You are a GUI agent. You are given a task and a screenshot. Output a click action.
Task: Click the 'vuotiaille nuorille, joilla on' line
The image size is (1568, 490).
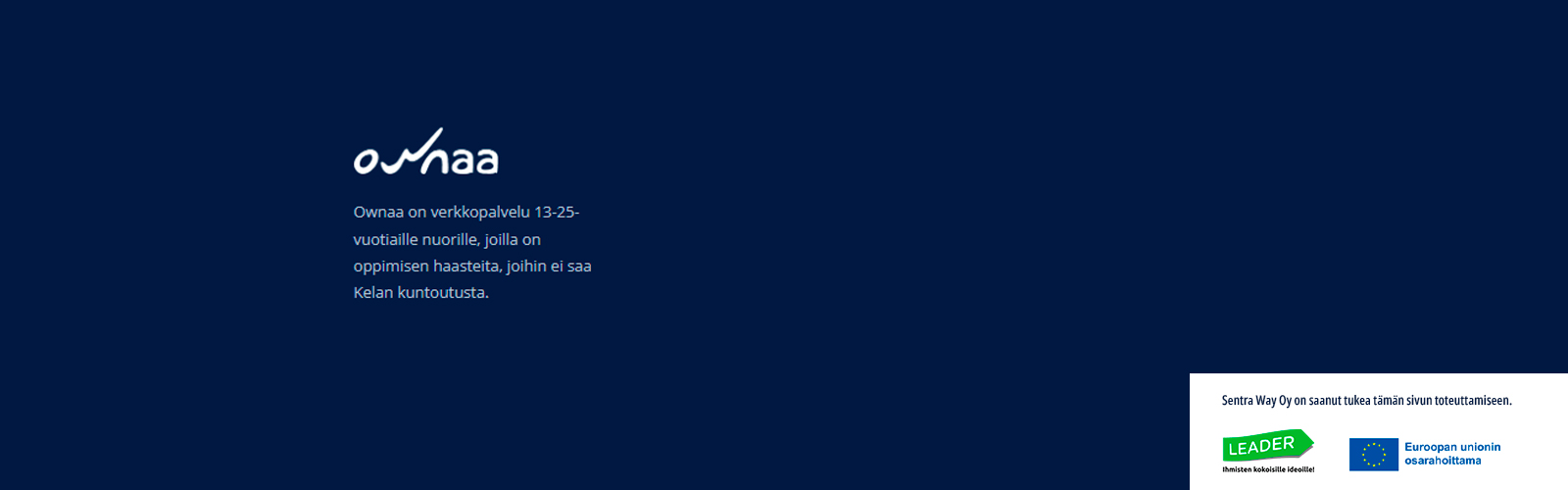447,239
